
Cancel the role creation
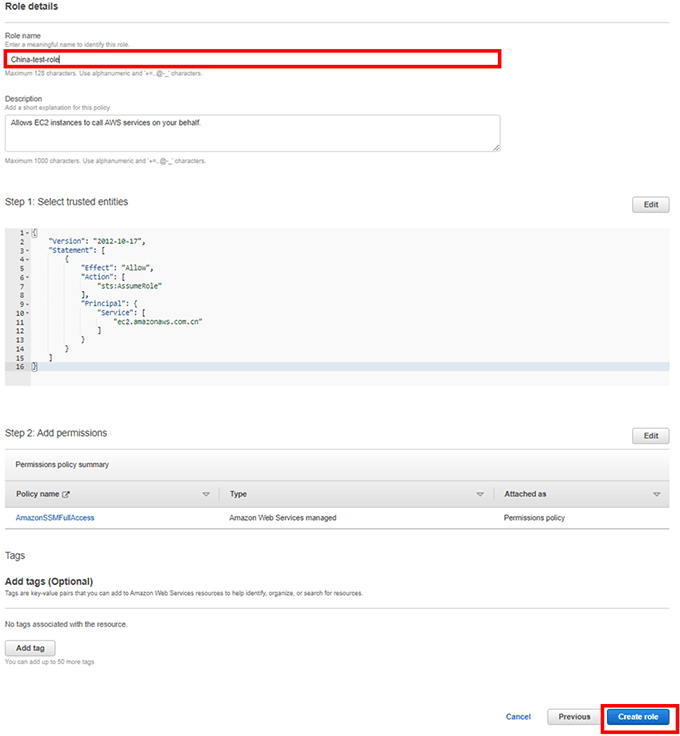click(518, 717)
